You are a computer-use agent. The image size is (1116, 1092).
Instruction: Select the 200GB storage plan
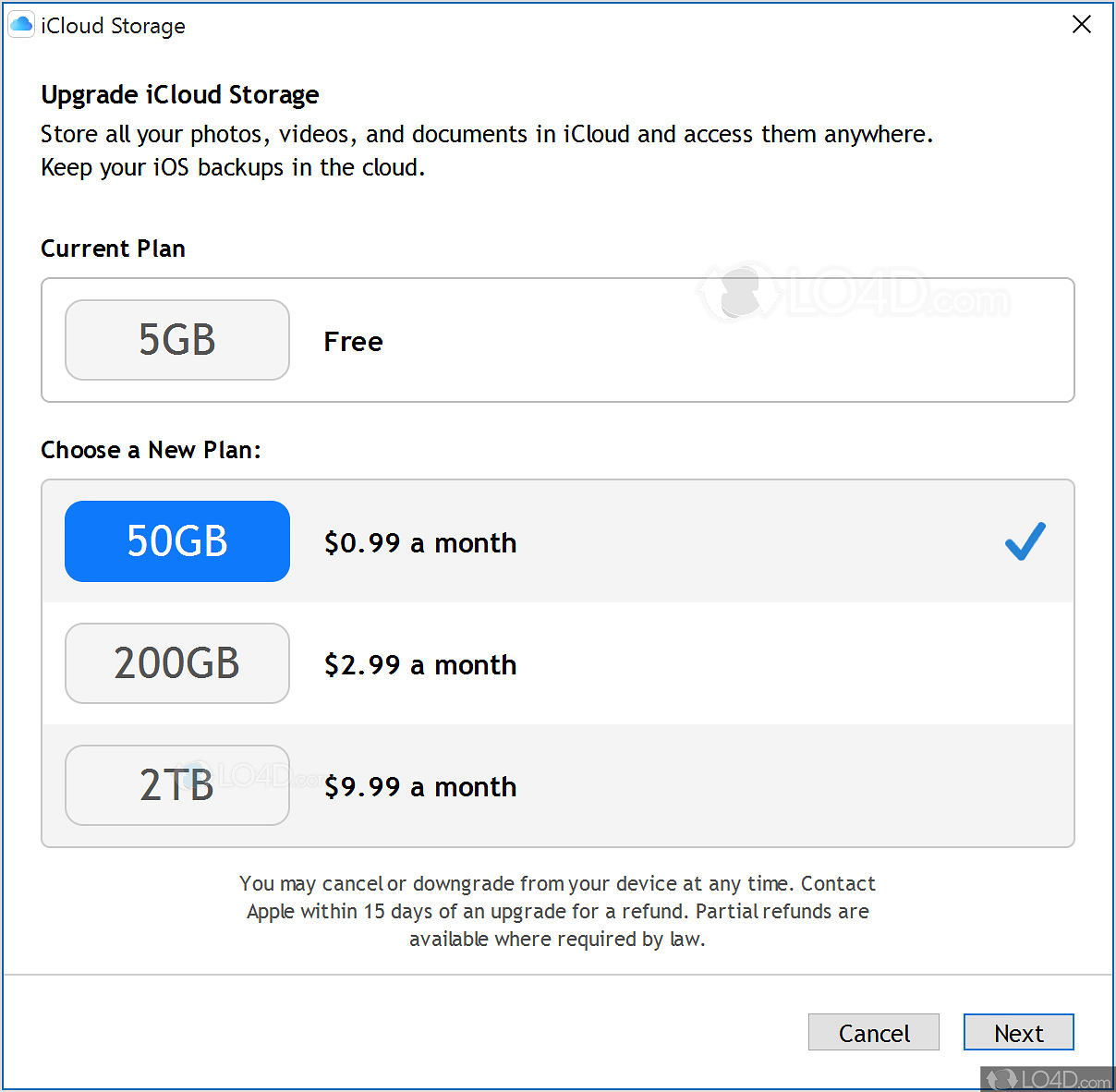[176, 663]
